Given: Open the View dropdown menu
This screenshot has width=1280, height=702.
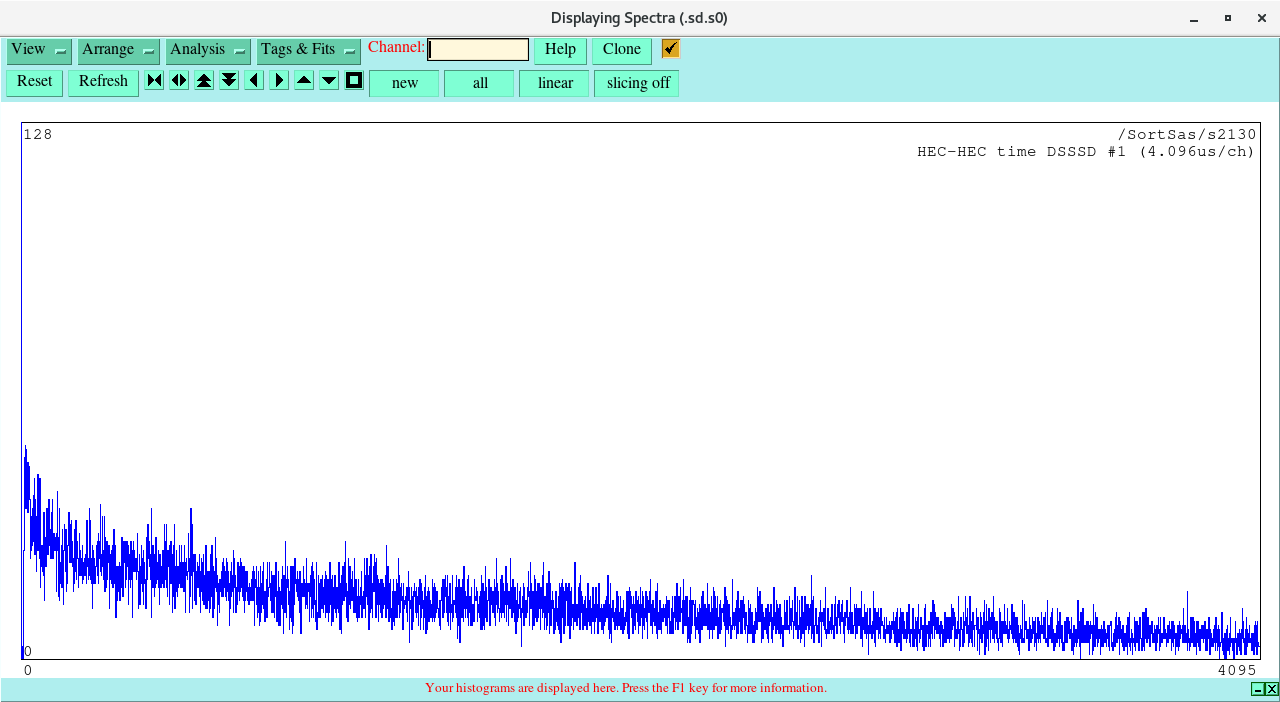Looking at the screenshot, I should [x=39, y=51].
